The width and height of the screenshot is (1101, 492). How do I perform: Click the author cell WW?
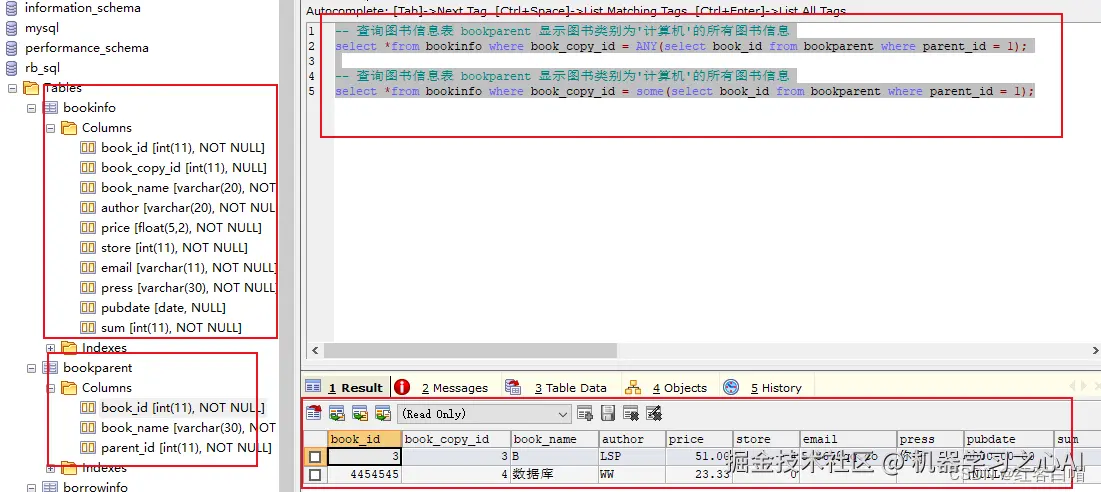click(632, 474)
